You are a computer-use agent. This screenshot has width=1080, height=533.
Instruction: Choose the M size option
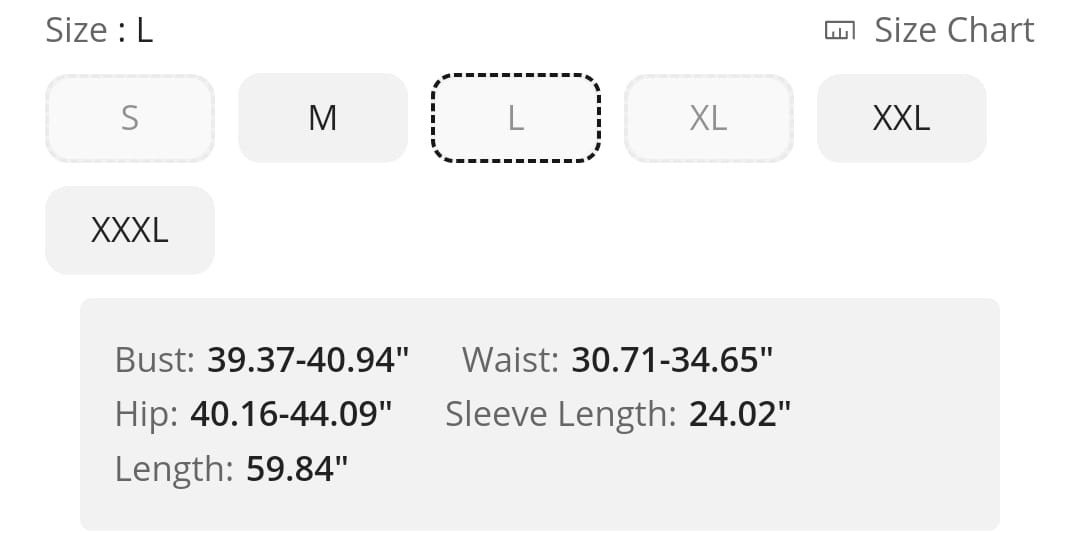pyautogui.click(x=323, y=118)
